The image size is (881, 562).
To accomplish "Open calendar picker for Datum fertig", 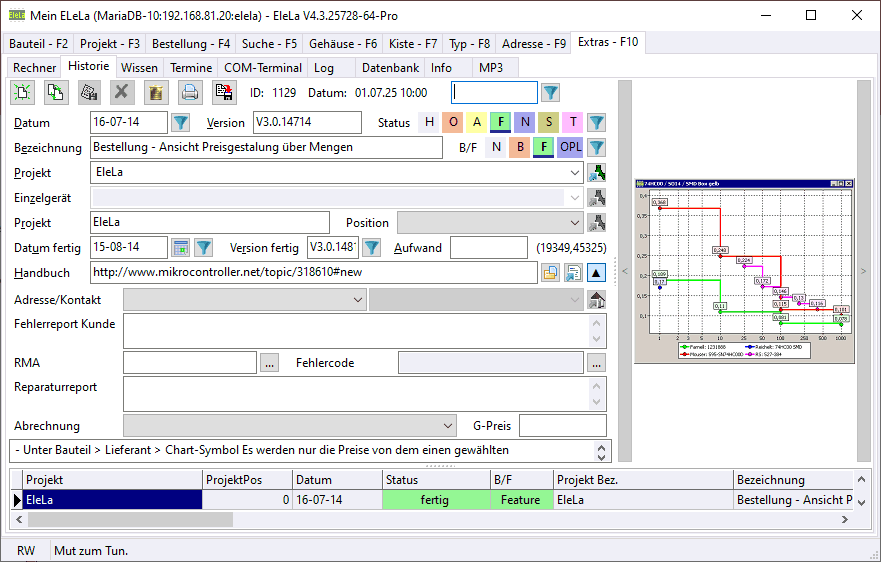I will click(x=181, y=248).
